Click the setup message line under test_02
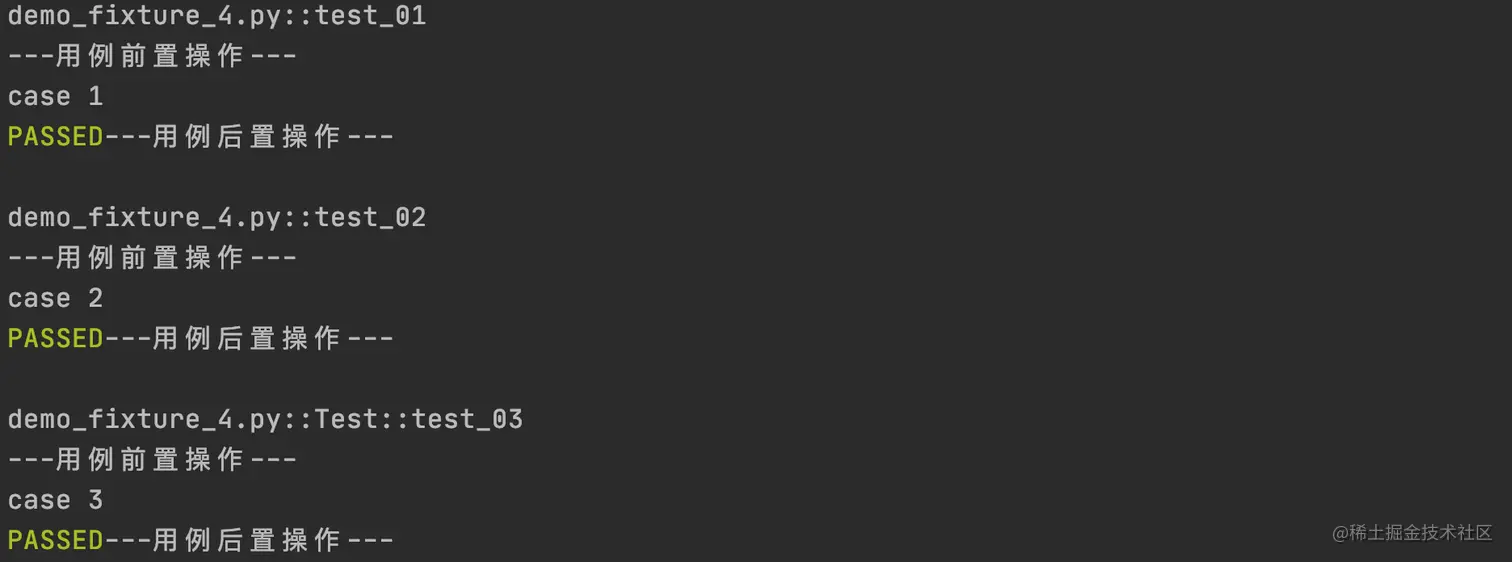 (152, 258)
